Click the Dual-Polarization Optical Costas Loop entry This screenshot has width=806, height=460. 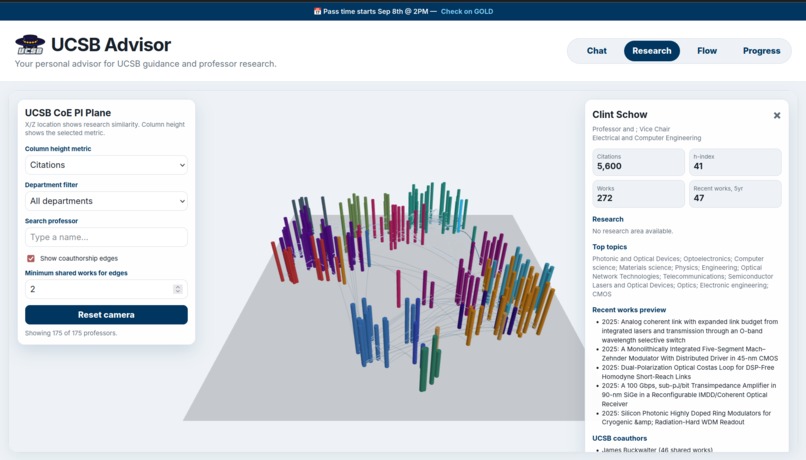click(x=688, y=372)
